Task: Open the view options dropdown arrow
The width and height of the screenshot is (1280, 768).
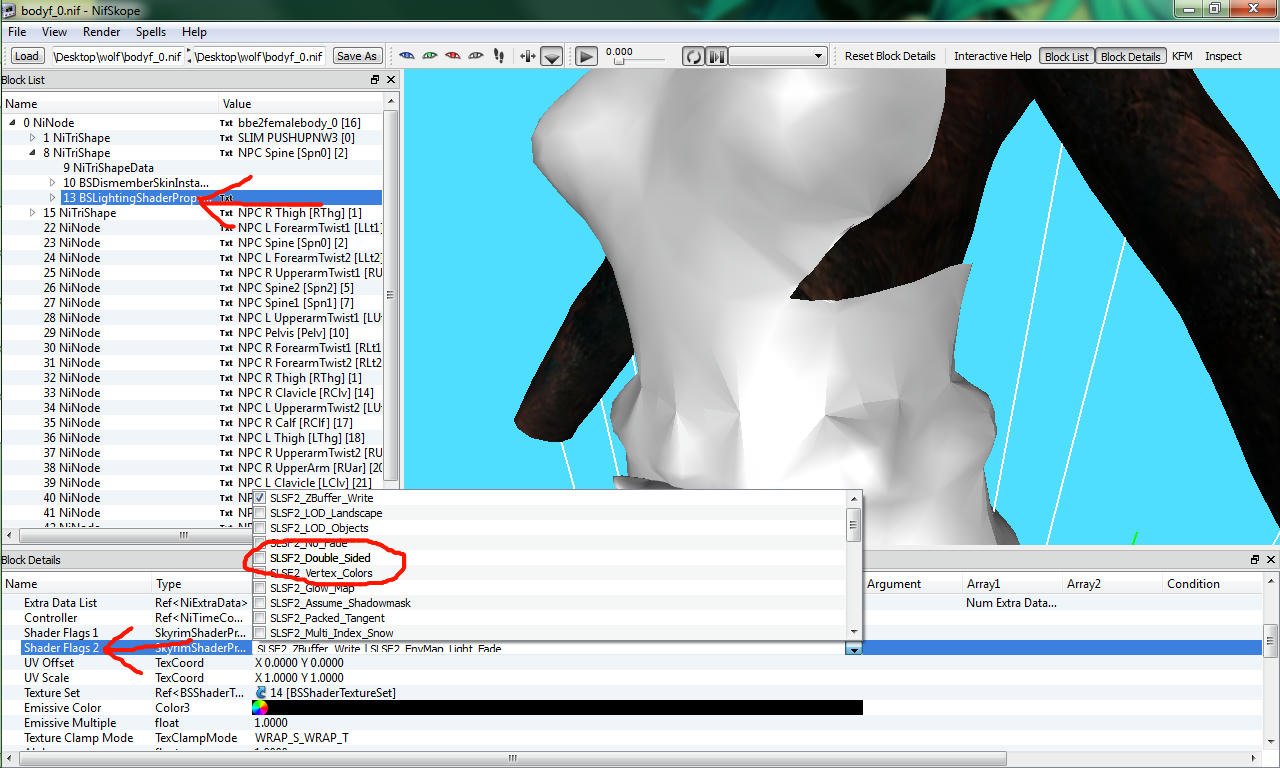Action: 552,57
